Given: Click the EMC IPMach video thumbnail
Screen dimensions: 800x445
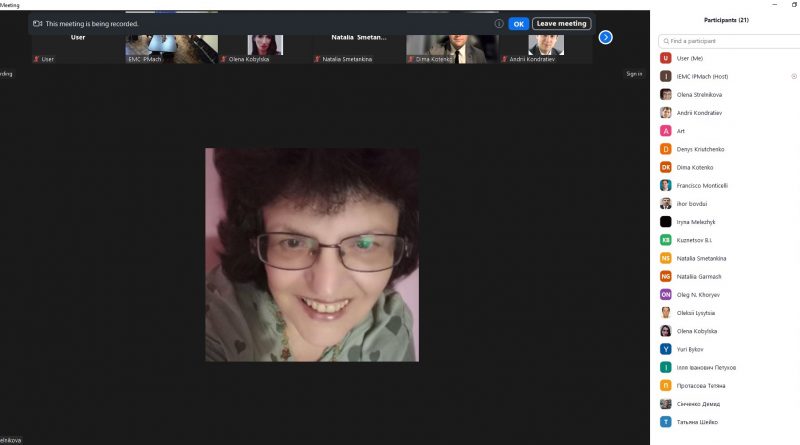Looking at the screenshot, I should [171, 44].
